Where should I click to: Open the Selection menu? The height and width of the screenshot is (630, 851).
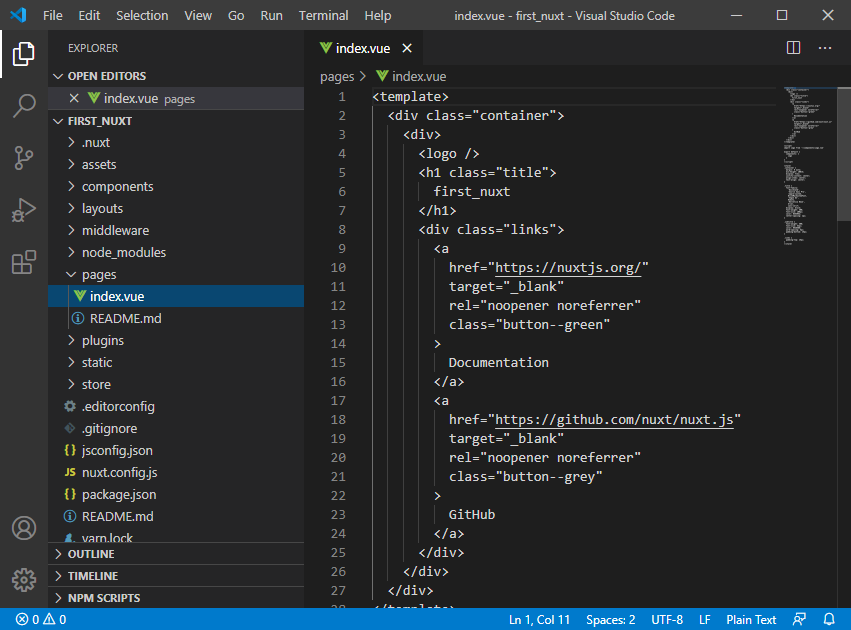tap(142, 16)
